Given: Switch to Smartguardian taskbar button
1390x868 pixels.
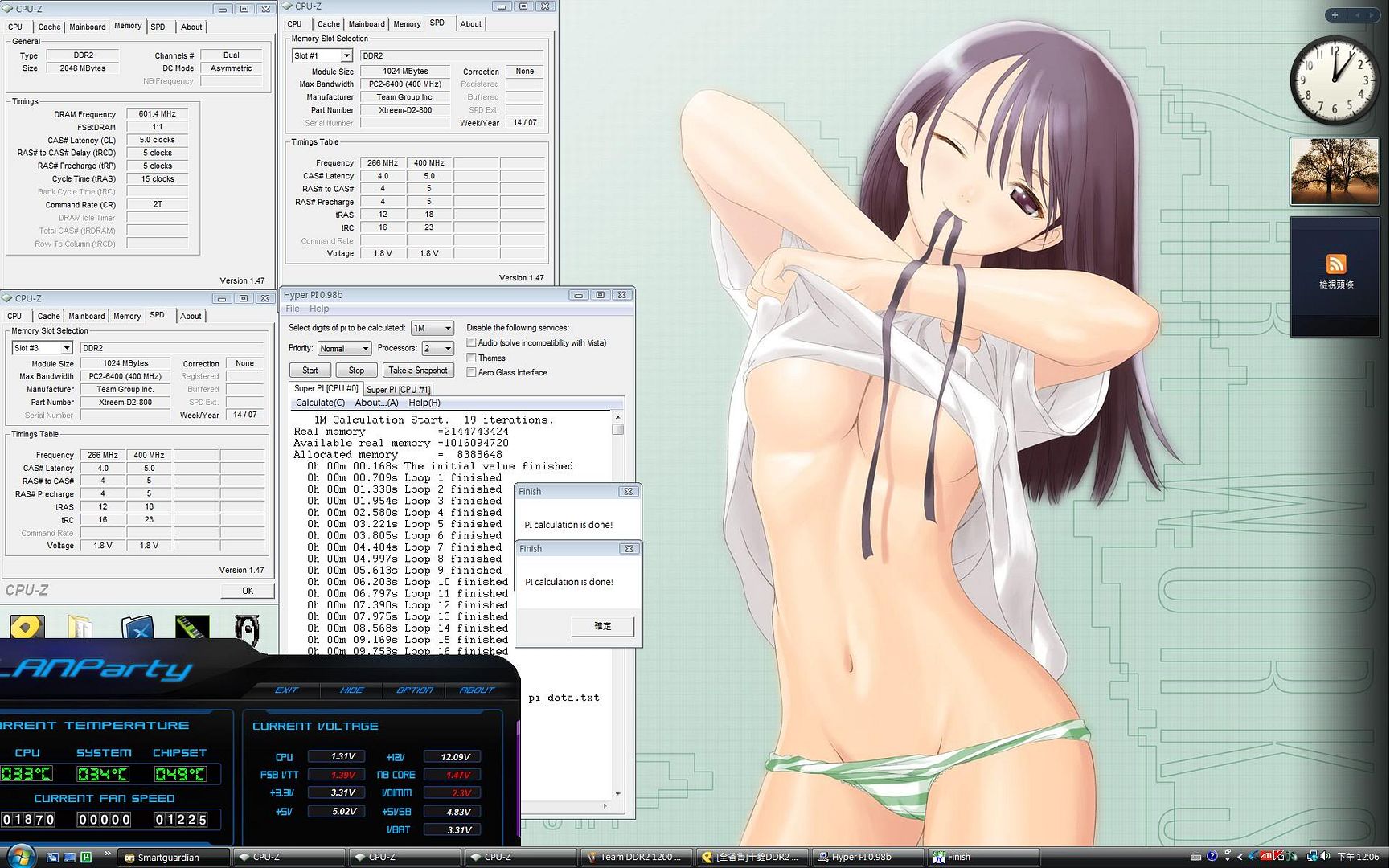Looking at the screenshot, I should click(x=174, y=858).
